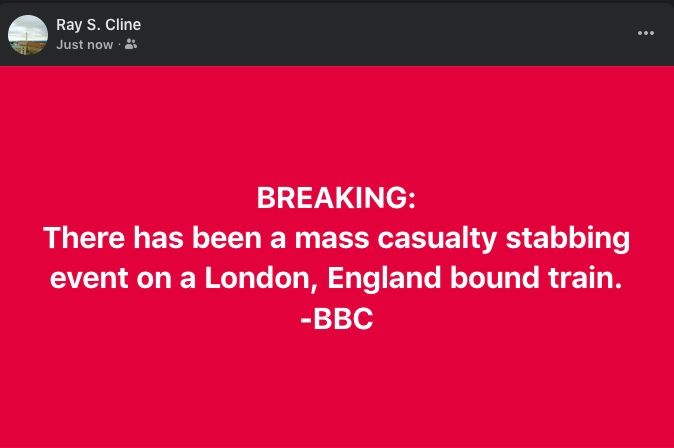Open the three-dot post options menu
The width and height of the screenshot is (674, 448).
point(646,33)
